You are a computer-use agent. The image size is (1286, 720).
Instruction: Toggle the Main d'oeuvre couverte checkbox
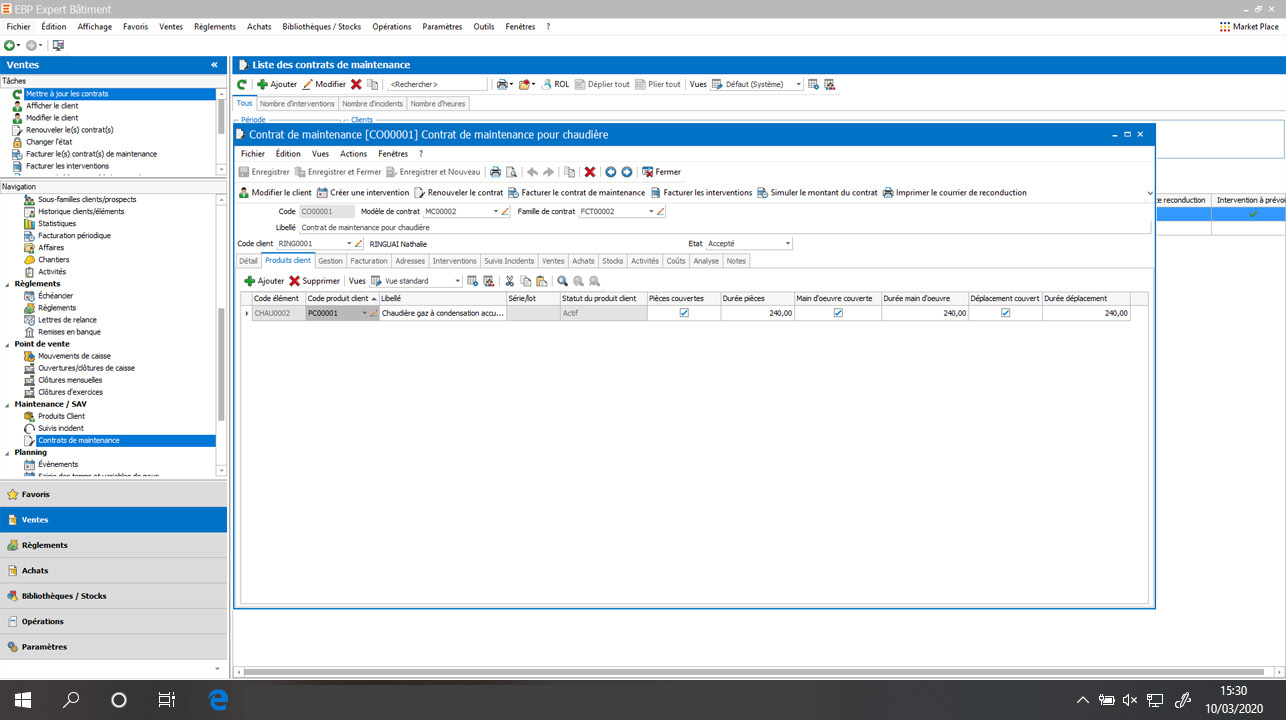click(x=838, y=313)
